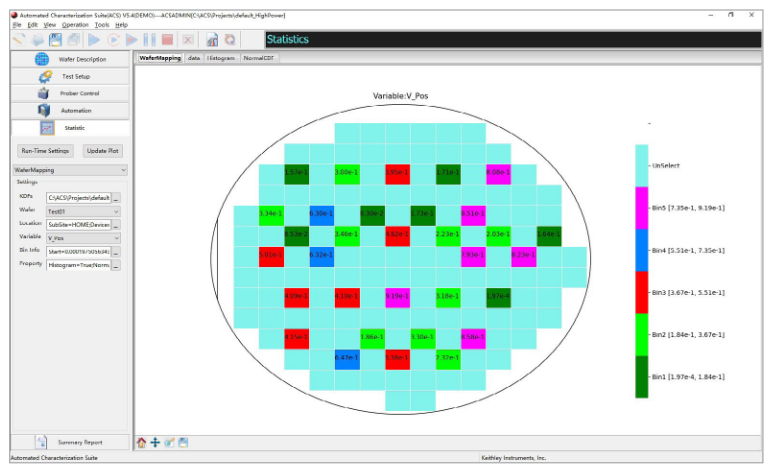Image resolution: width=772 pixels, height=471 pixels.
Task: Click the KDFs file path field
Action: (x=78, y=197)
